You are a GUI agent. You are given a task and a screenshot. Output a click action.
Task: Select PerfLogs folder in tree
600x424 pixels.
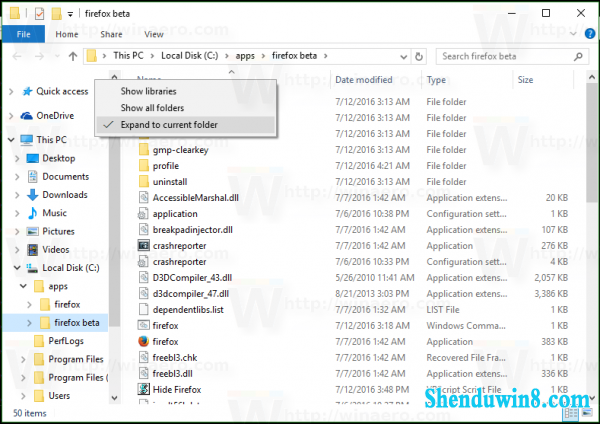[x=65, y=341]
